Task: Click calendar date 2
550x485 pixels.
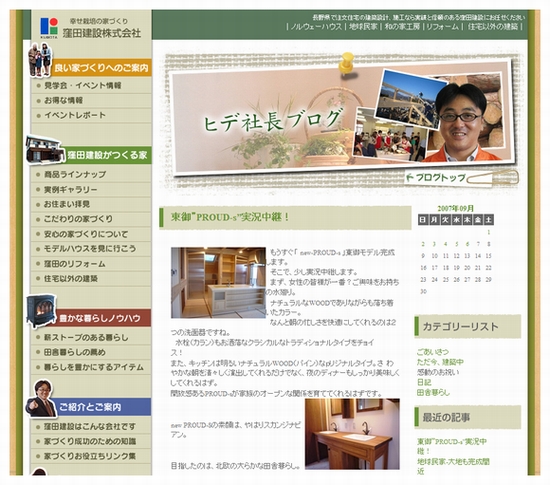Action: pos(423,244)
